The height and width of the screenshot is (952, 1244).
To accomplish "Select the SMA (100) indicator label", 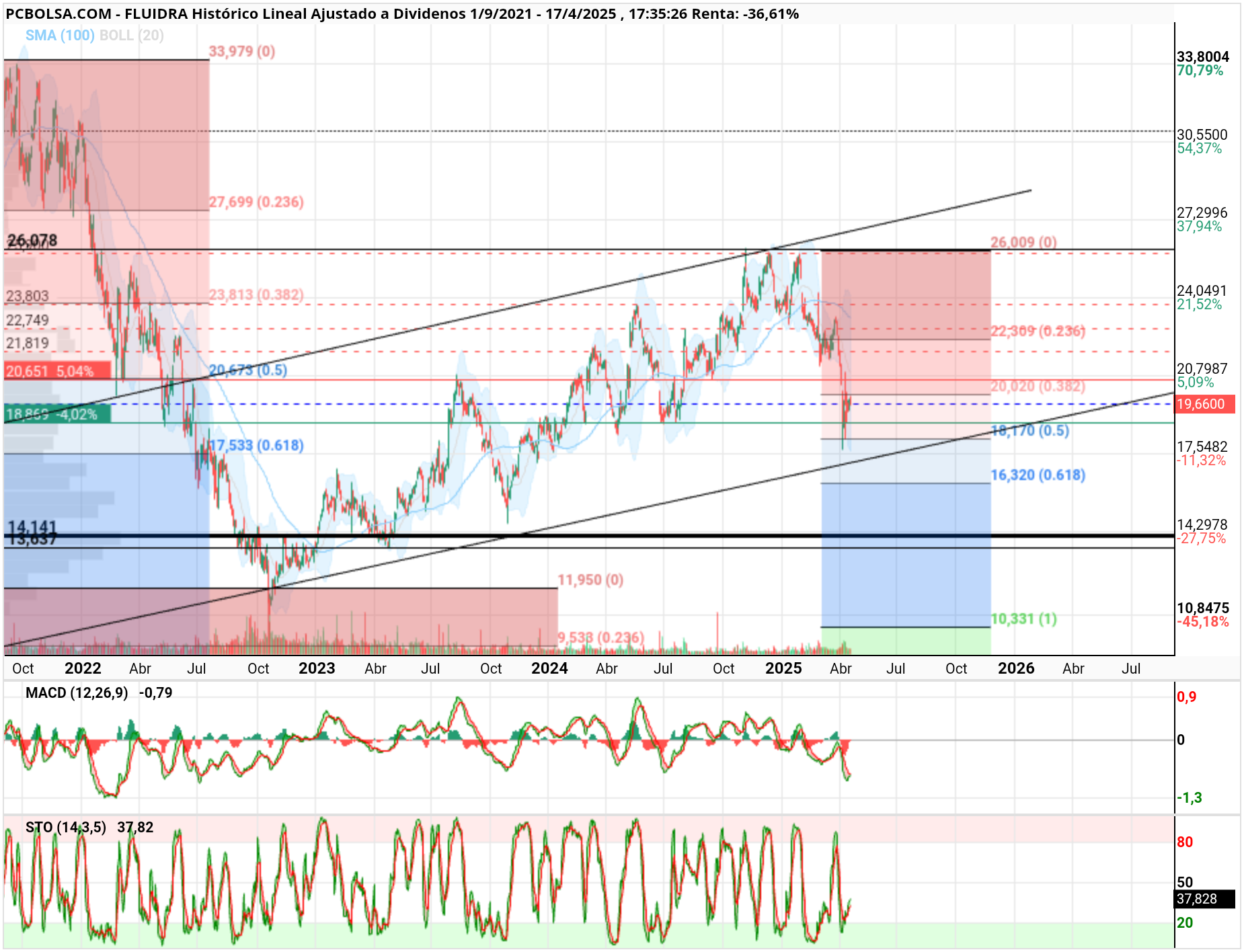I will (60, 35).
